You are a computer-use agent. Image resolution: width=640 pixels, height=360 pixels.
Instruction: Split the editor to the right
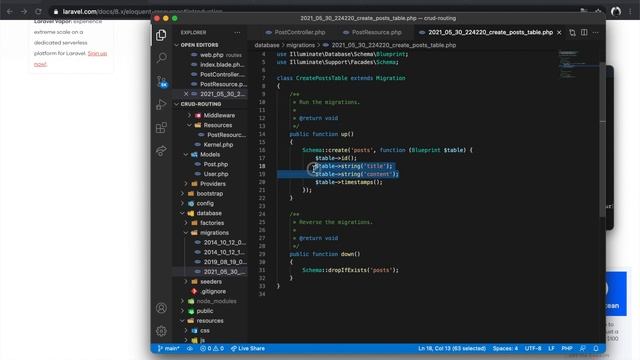pos(584,33)
